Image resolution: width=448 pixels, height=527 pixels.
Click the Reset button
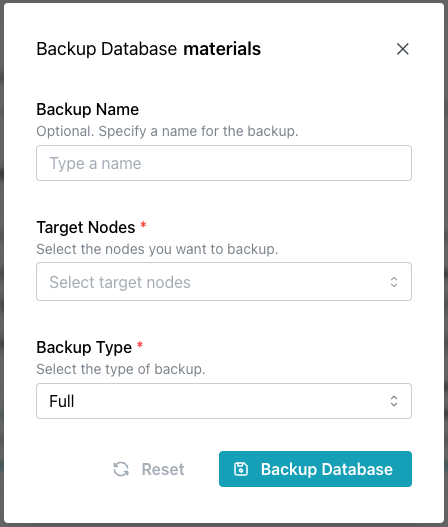[149, 469]
